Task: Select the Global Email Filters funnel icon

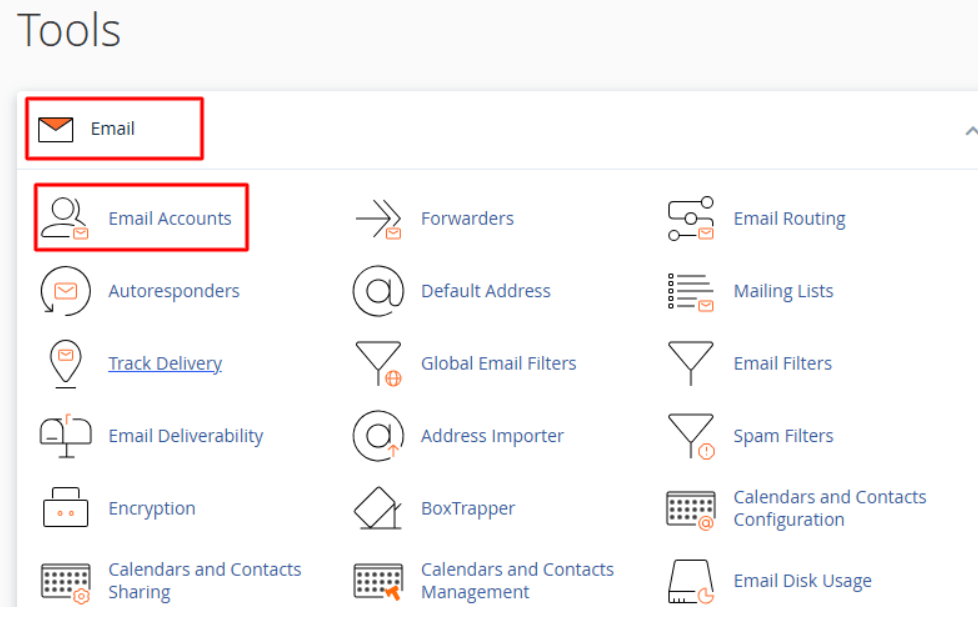Action: tap(378, 363)
